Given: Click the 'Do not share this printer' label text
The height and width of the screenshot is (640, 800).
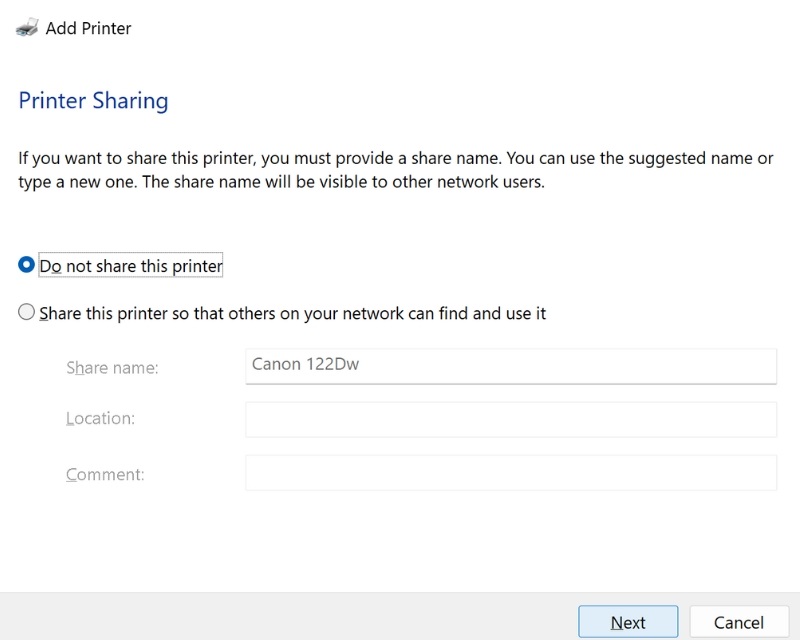Looking at the screenshot, I should [131, 266].
